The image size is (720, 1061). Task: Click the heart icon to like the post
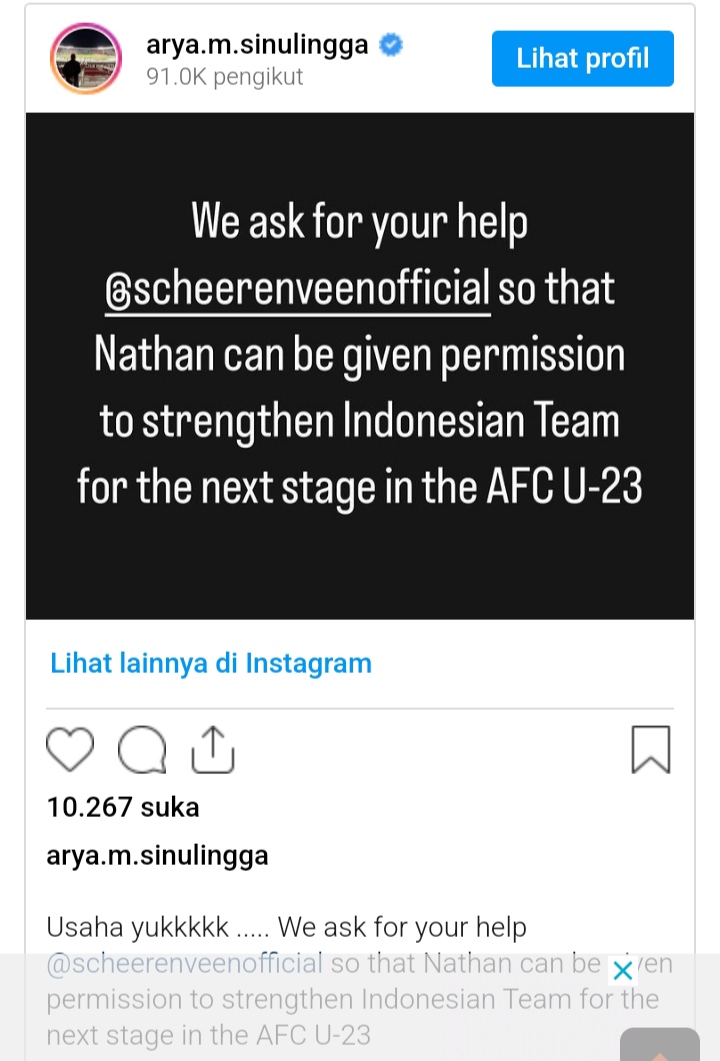pos(69,749)
